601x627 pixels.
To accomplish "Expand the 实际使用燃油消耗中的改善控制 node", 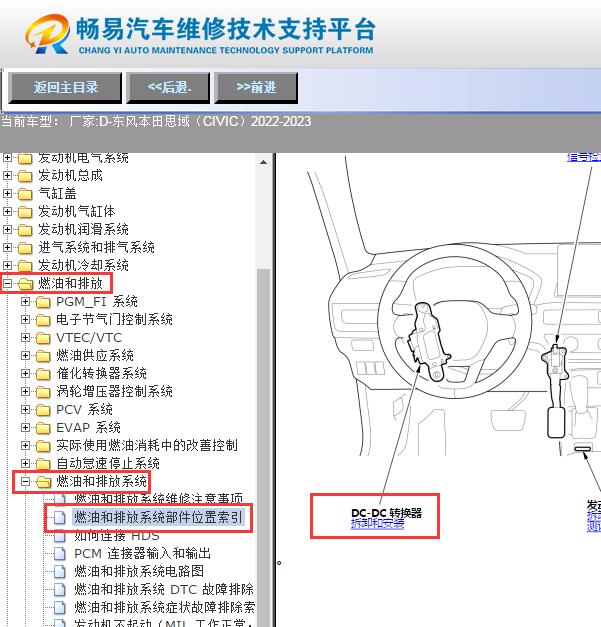I will (25, 445).
